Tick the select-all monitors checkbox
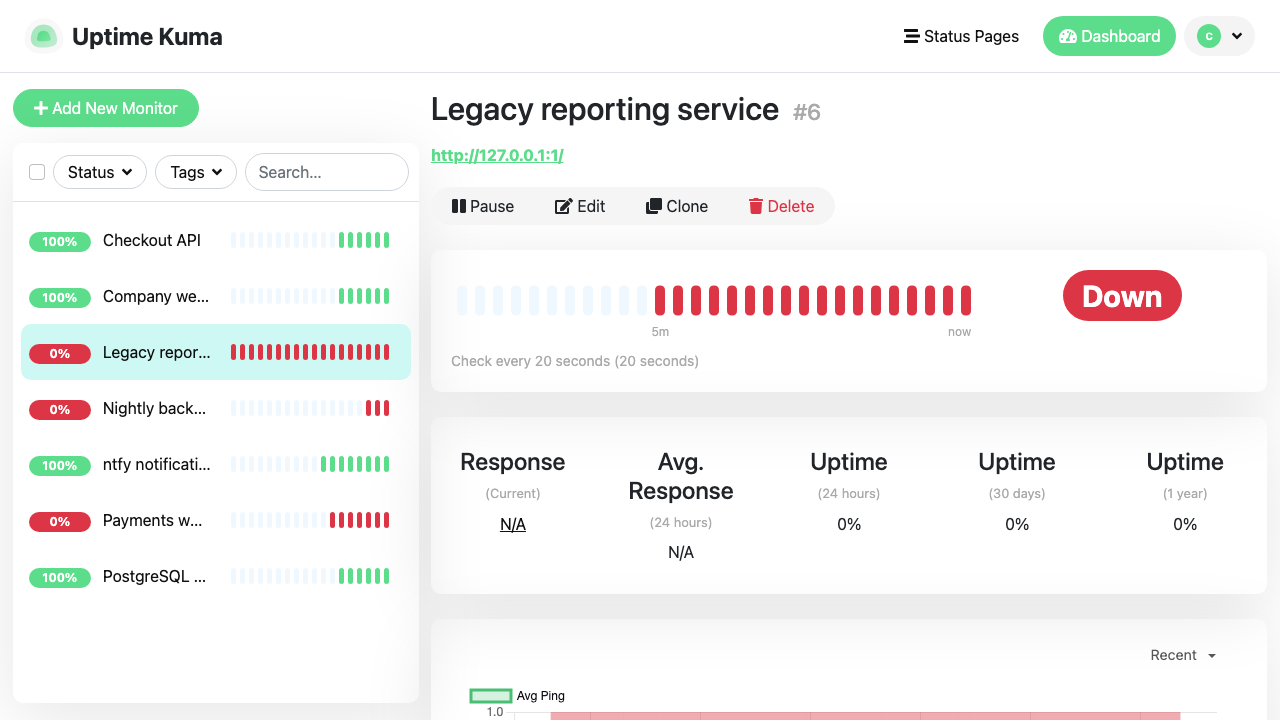This screenshot has height=720, width=1280. click(37, 172)
